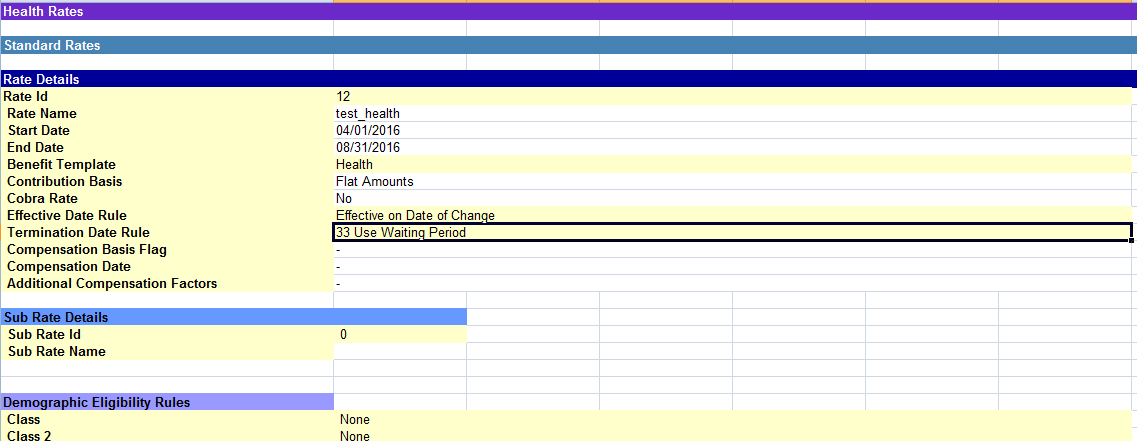The width and height of the screenshot is (1137, 441).
Task: Select the end date 08/31/2016 cell
Action: point(732,148)
